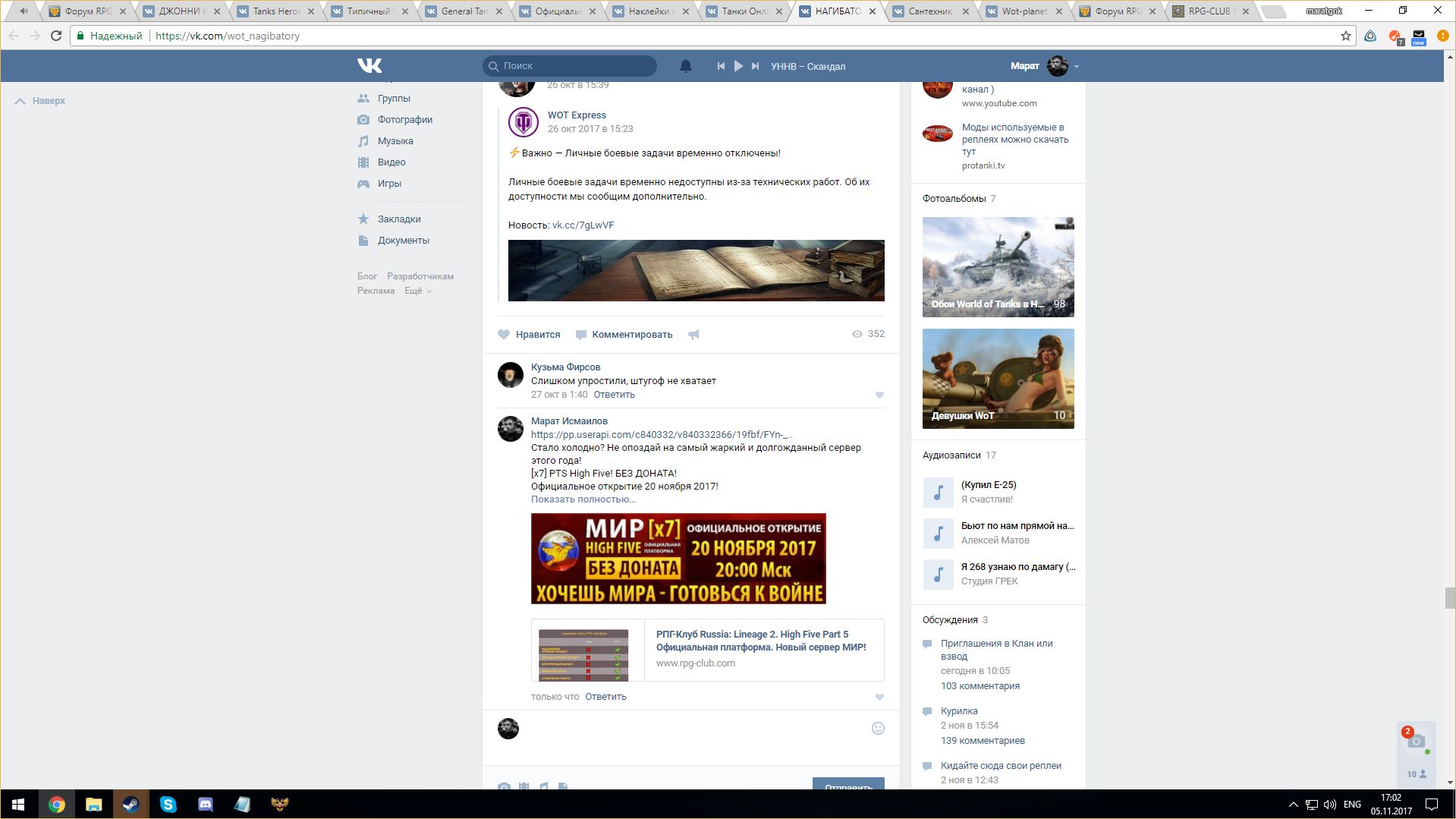Screen dimensions: 1456x819
Task: Skip to previous audio track
Action: coord(721,66)
